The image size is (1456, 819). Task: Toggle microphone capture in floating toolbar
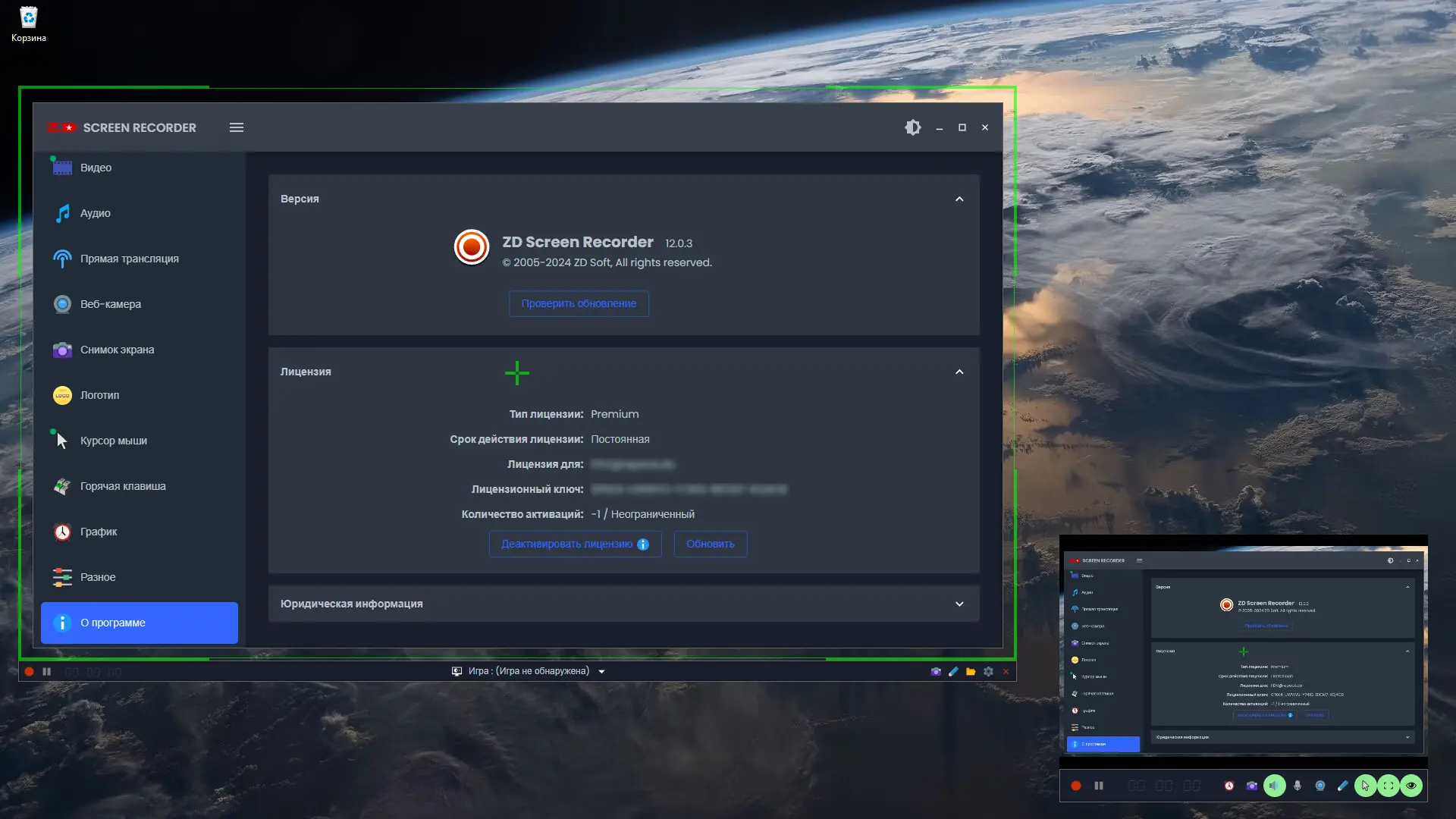(x=1298, y=786)
